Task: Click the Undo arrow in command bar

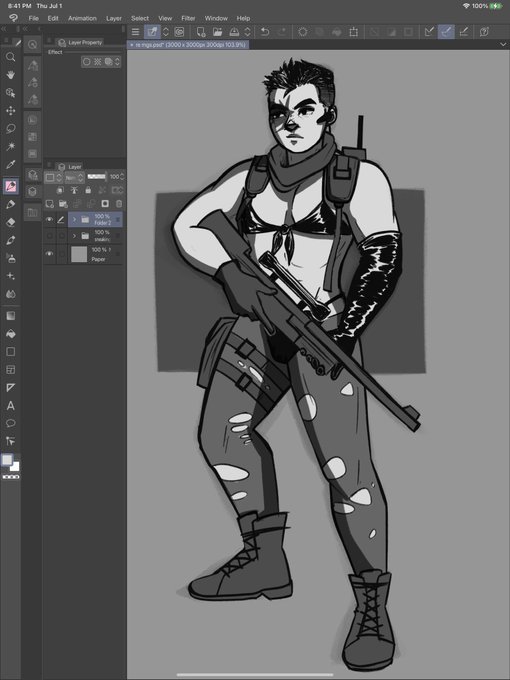Action: [265, 32]
